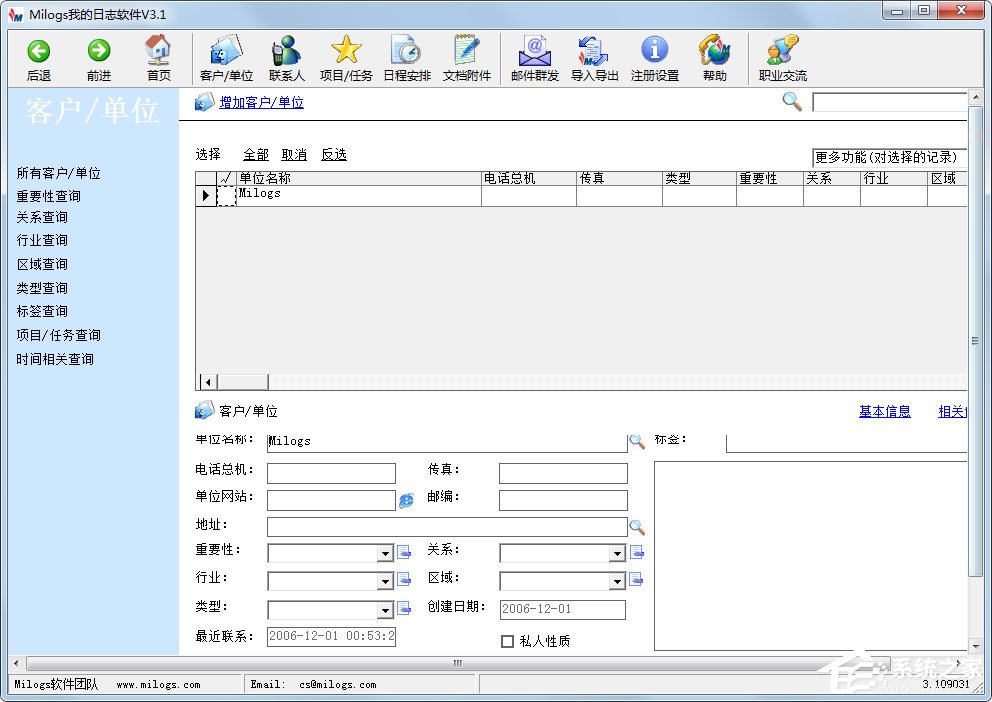Enable the 私人性质 checkbox
This screenshot has width=992, height=702.
point(507,641)
